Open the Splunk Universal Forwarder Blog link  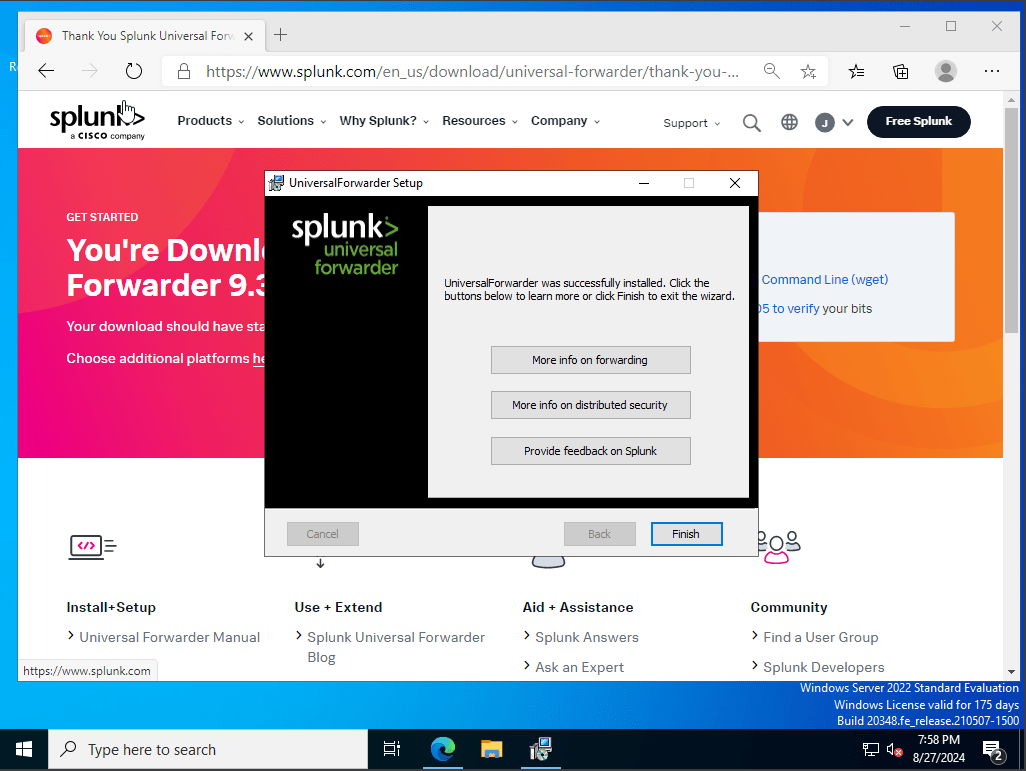396,647
